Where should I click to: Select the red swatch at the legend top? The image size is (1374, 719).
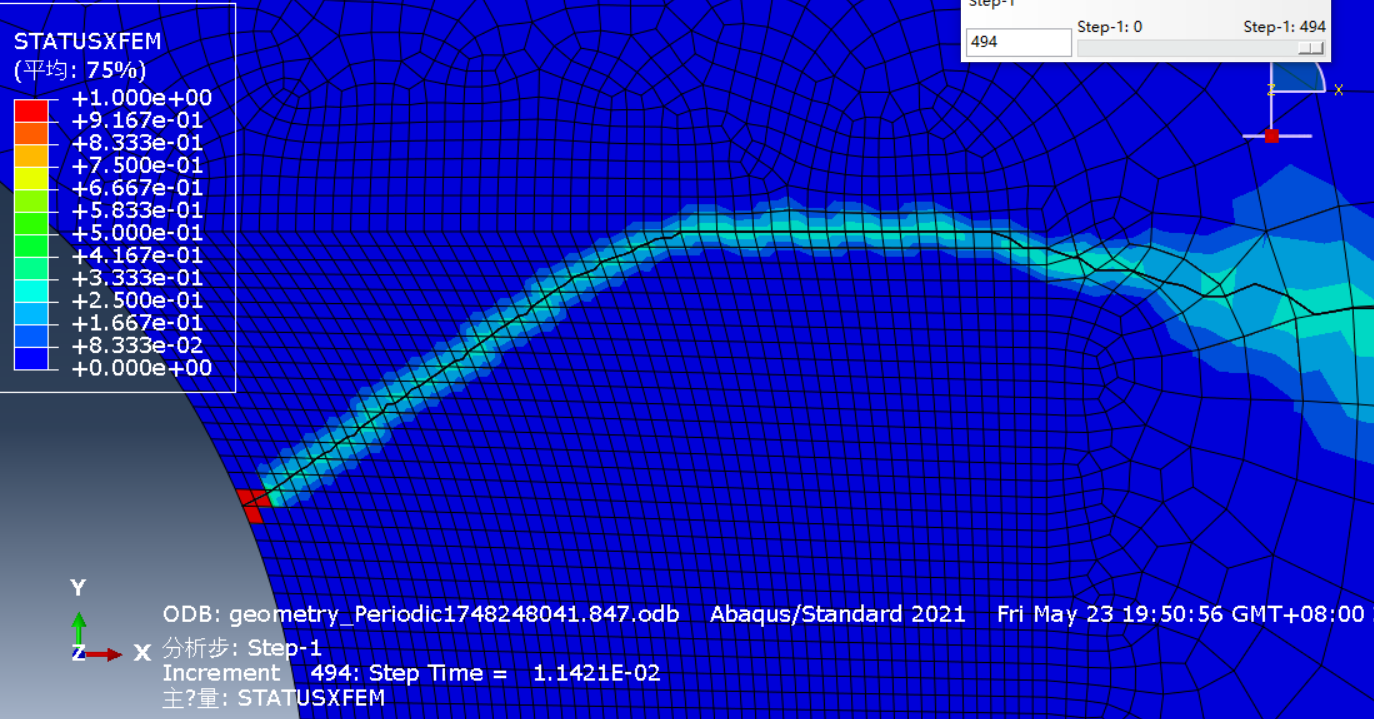(x=31, y=109)
